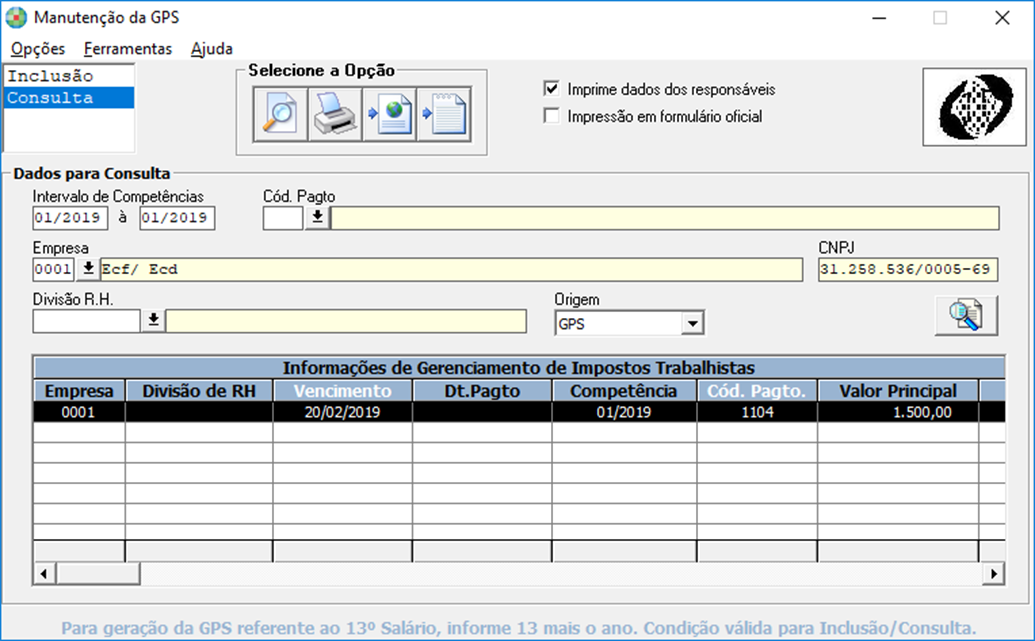Screen dimensions: 1035x641
Task: Click the Competência column header
Action: tap(624, 391)
